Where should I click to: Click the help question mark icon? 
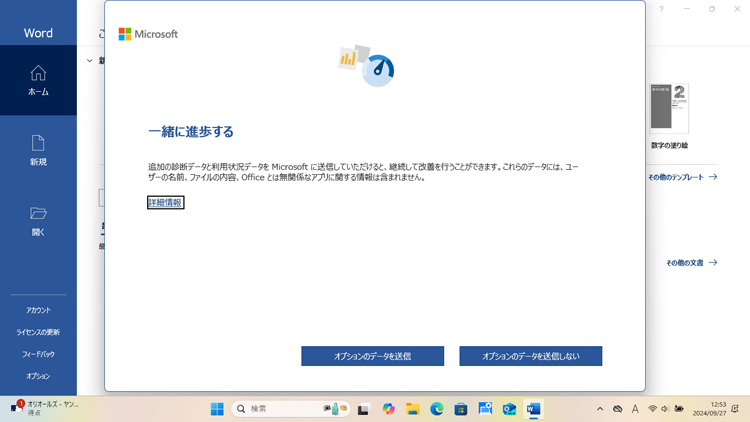661,9
